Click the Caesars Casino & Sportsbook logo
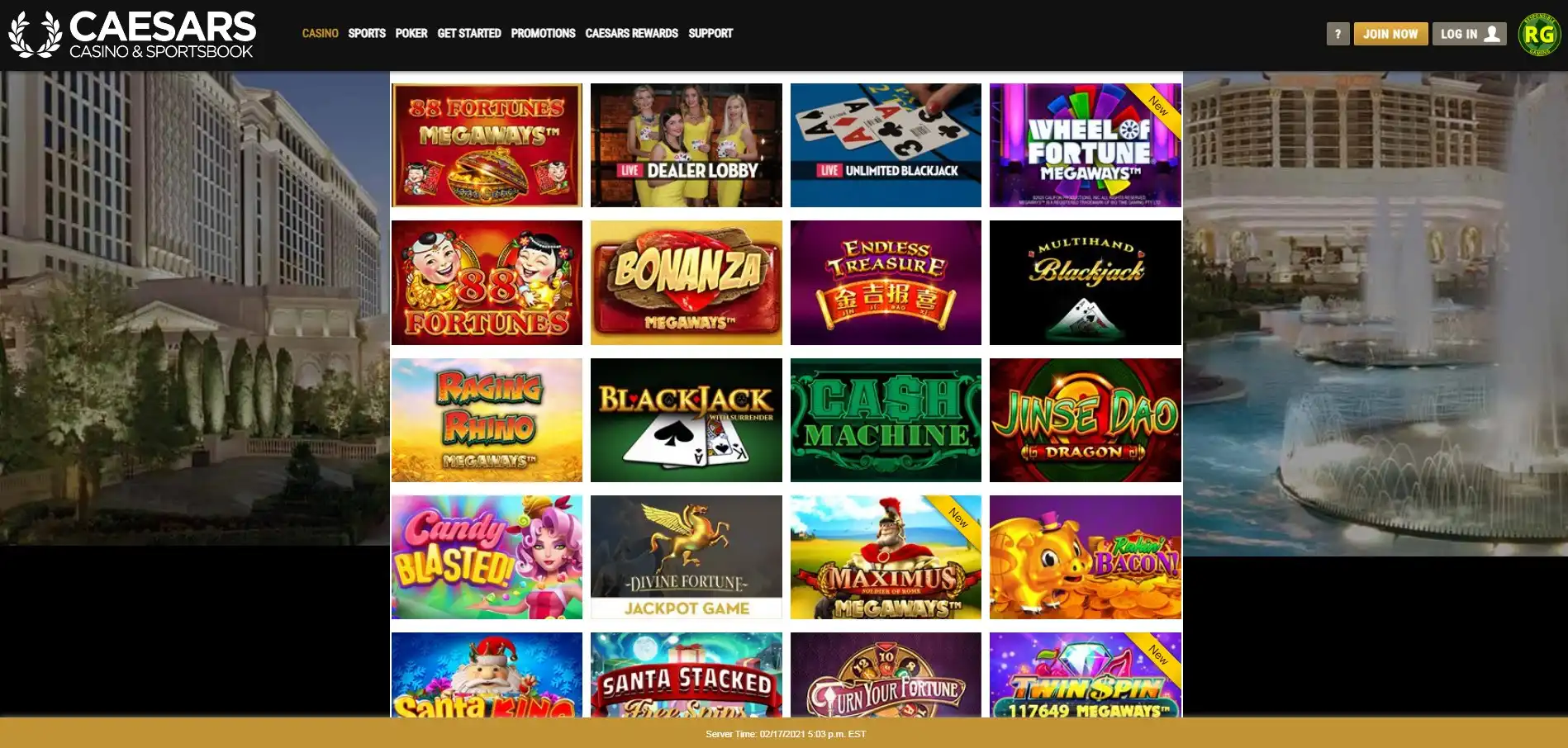 pyautogui.click(x=132, y=35)
